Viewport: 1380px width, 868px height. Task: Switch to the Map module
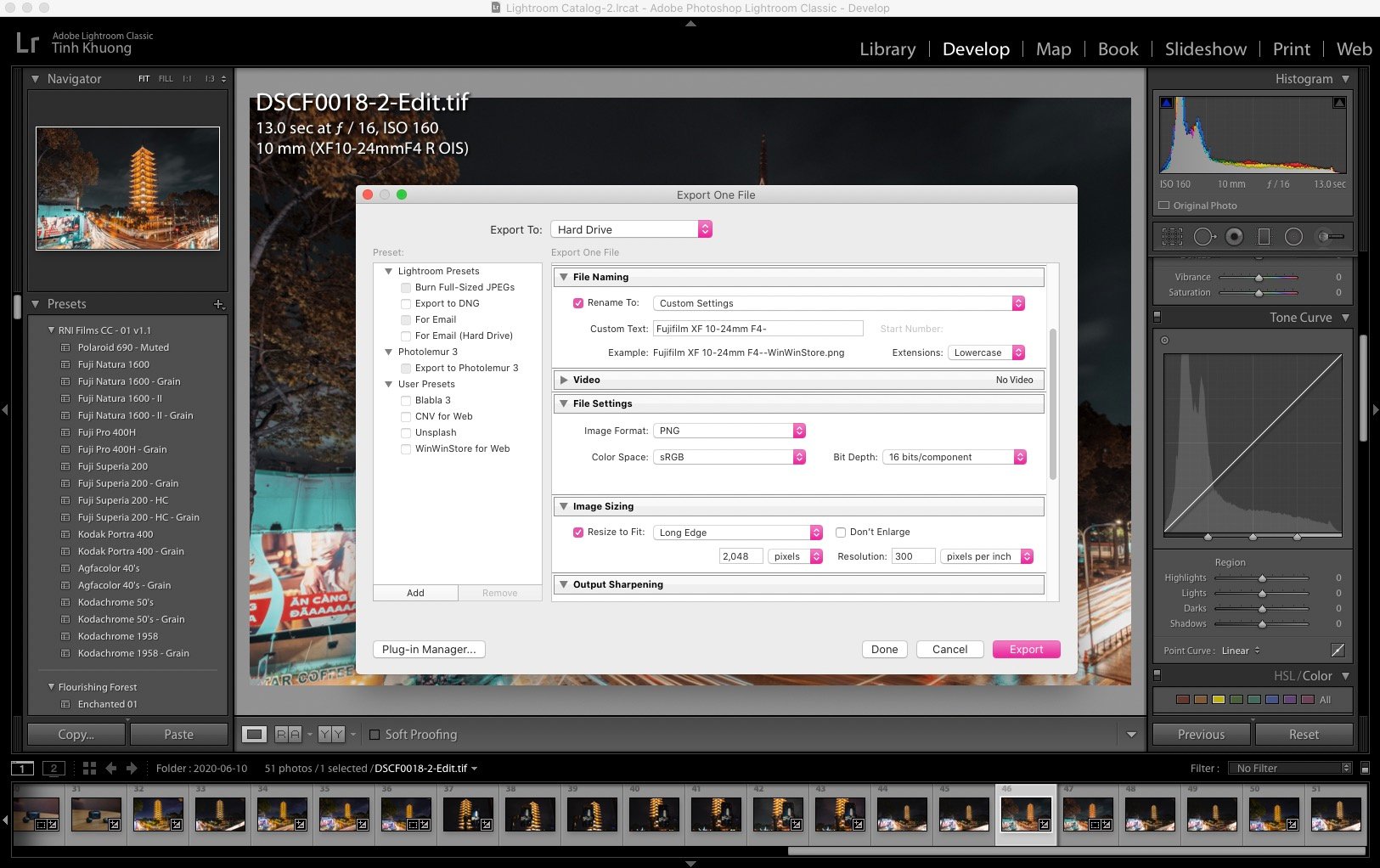1053,49
